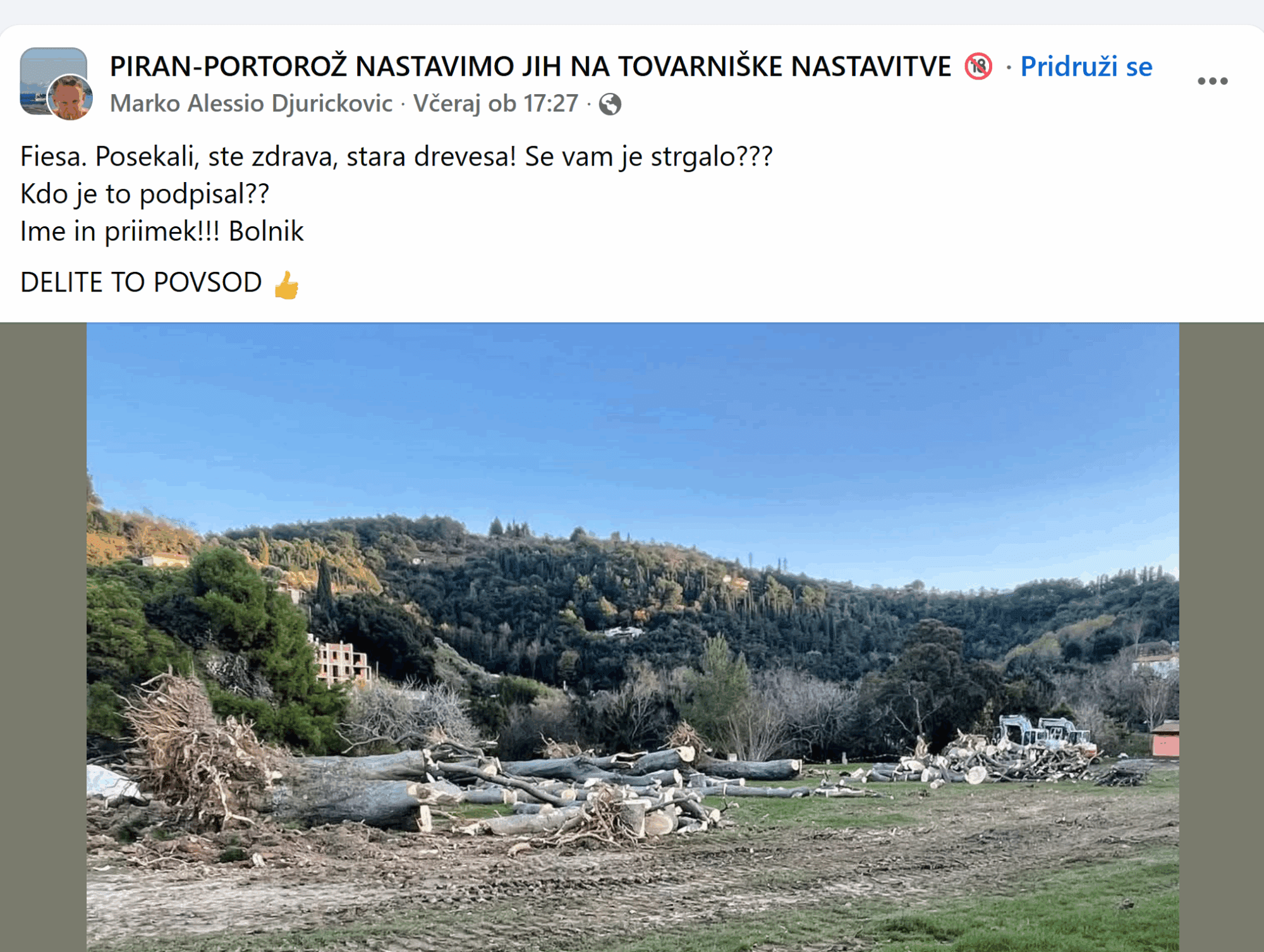Click the thumbs up emoji in post
This screenshot has height=952, width=1264.
(286, 284)
